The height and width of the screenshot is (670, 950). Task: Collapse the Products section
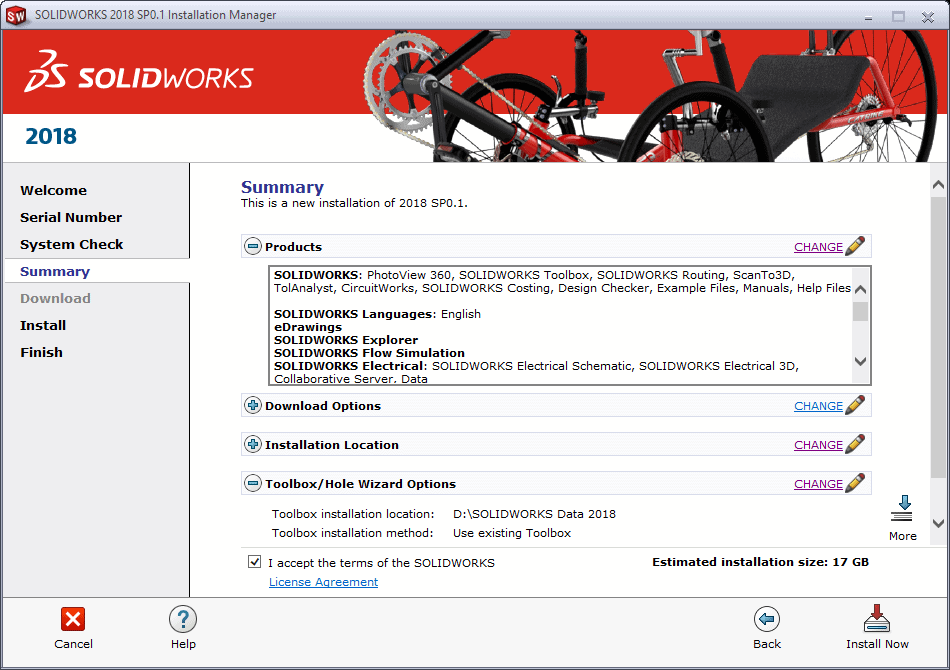[x=253, y=246]
